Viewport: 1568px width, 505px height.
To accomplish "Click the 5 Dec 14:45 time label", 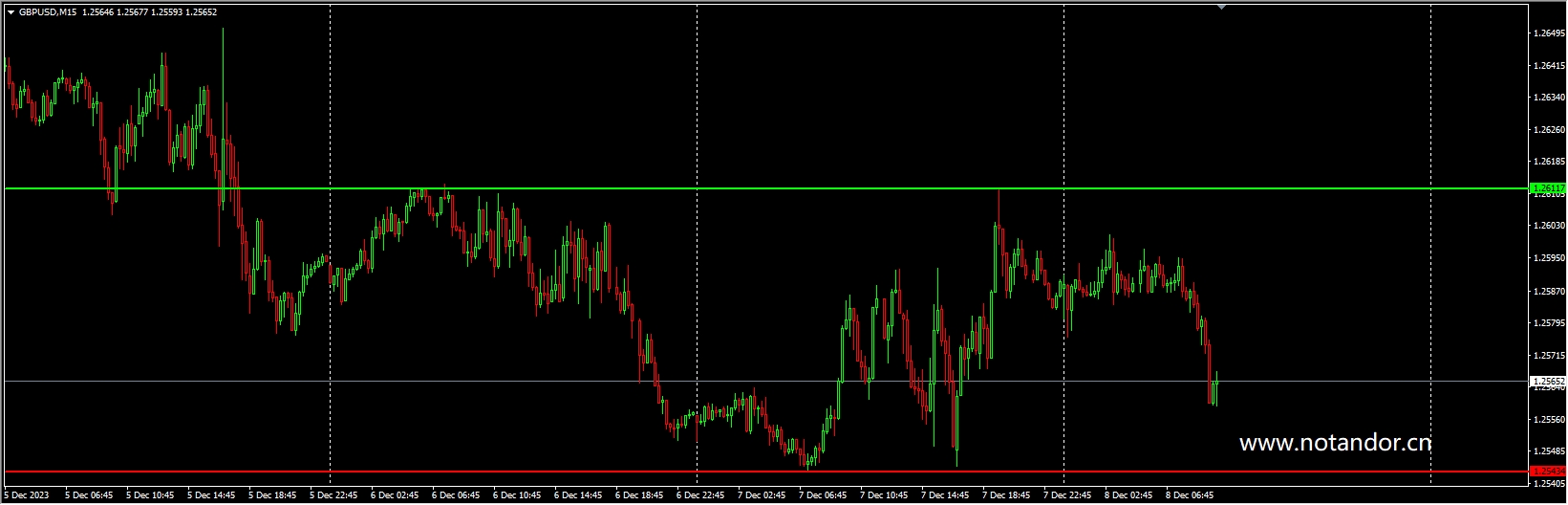I will click(211, 495).
